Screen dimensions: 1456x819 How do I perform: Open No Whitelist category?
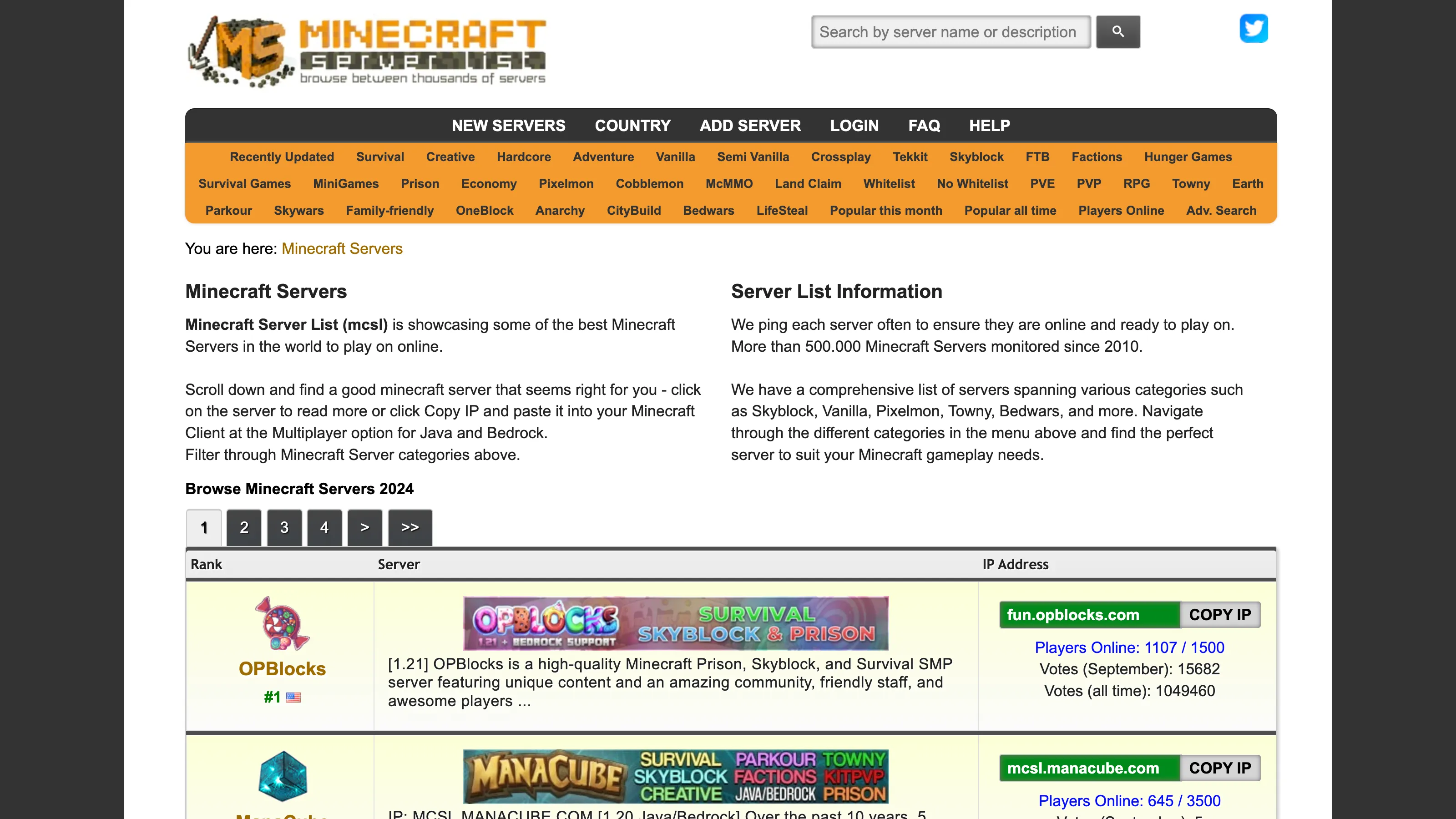(x=972, y=184)
